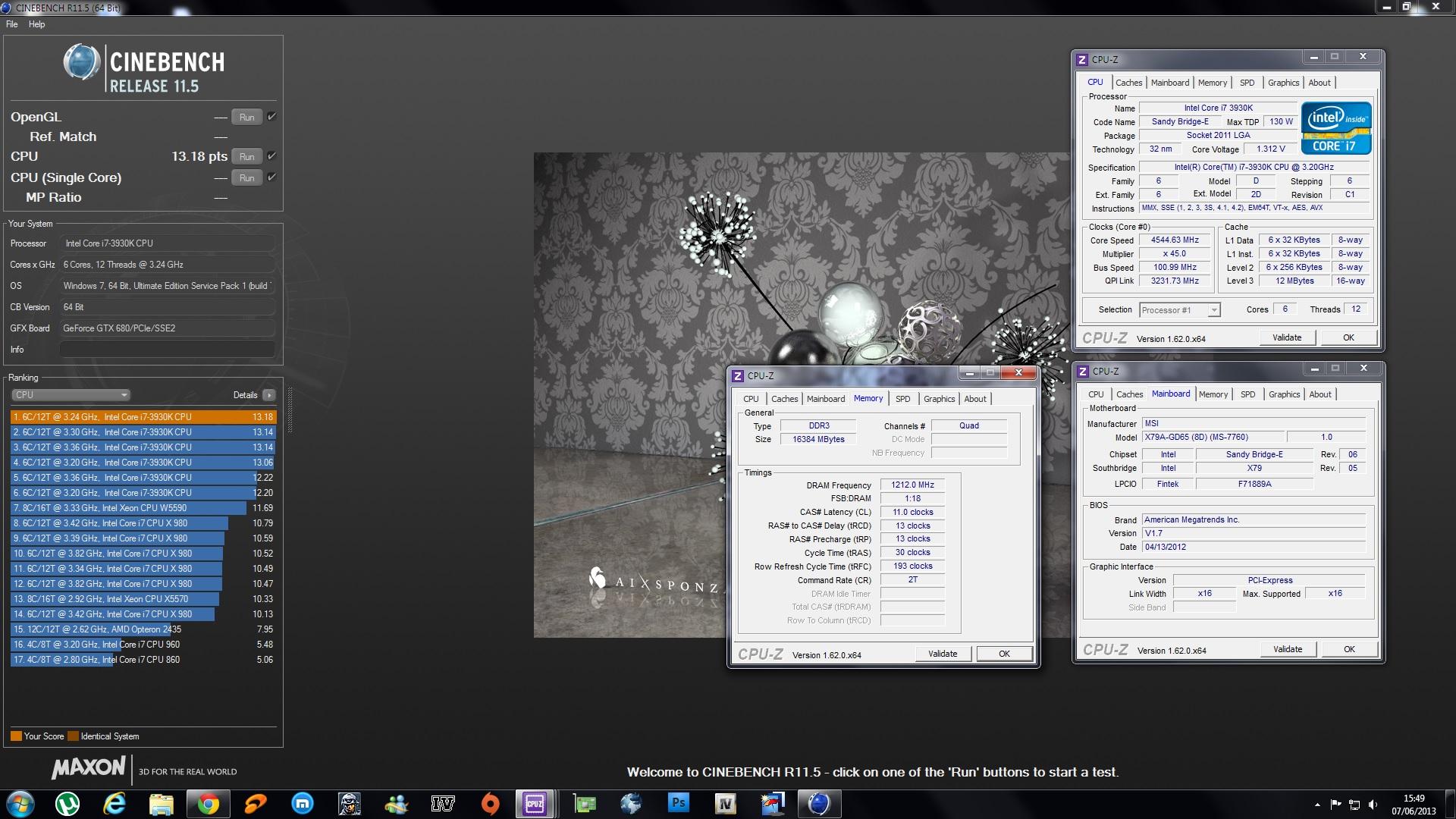
Task: Open the Help menu
Action: pyautogui.click(x=36, y=24)
